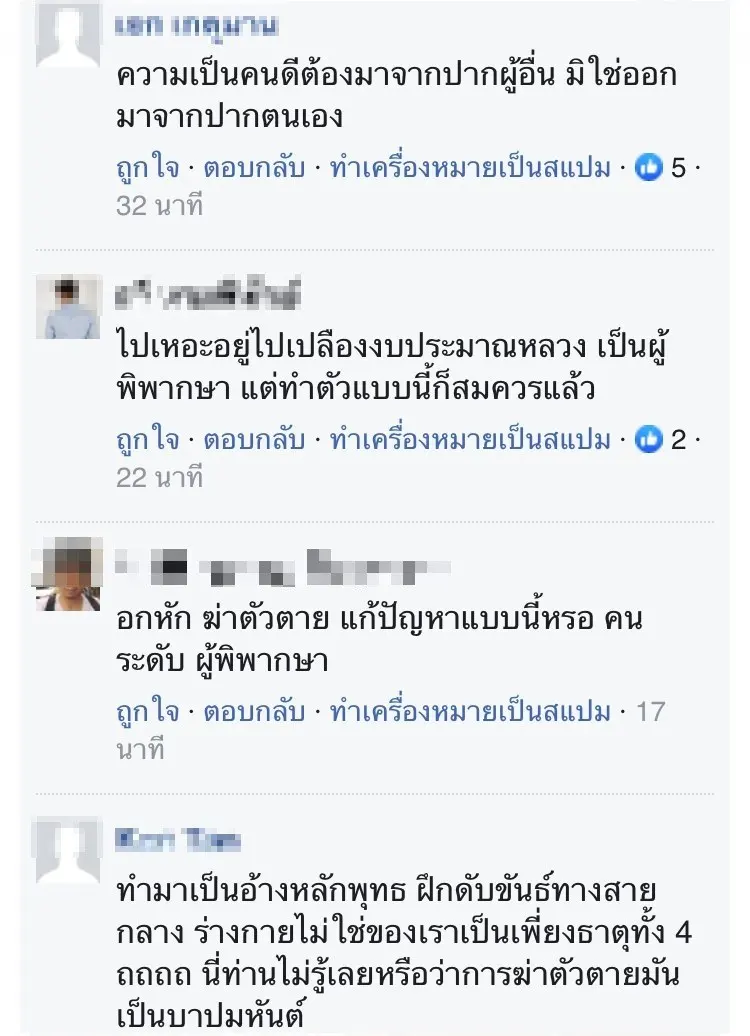Viewport: 750px width, 1036px height.
Task: Like the comment about งบประมาณหลวง
Action: click(147, 439)
